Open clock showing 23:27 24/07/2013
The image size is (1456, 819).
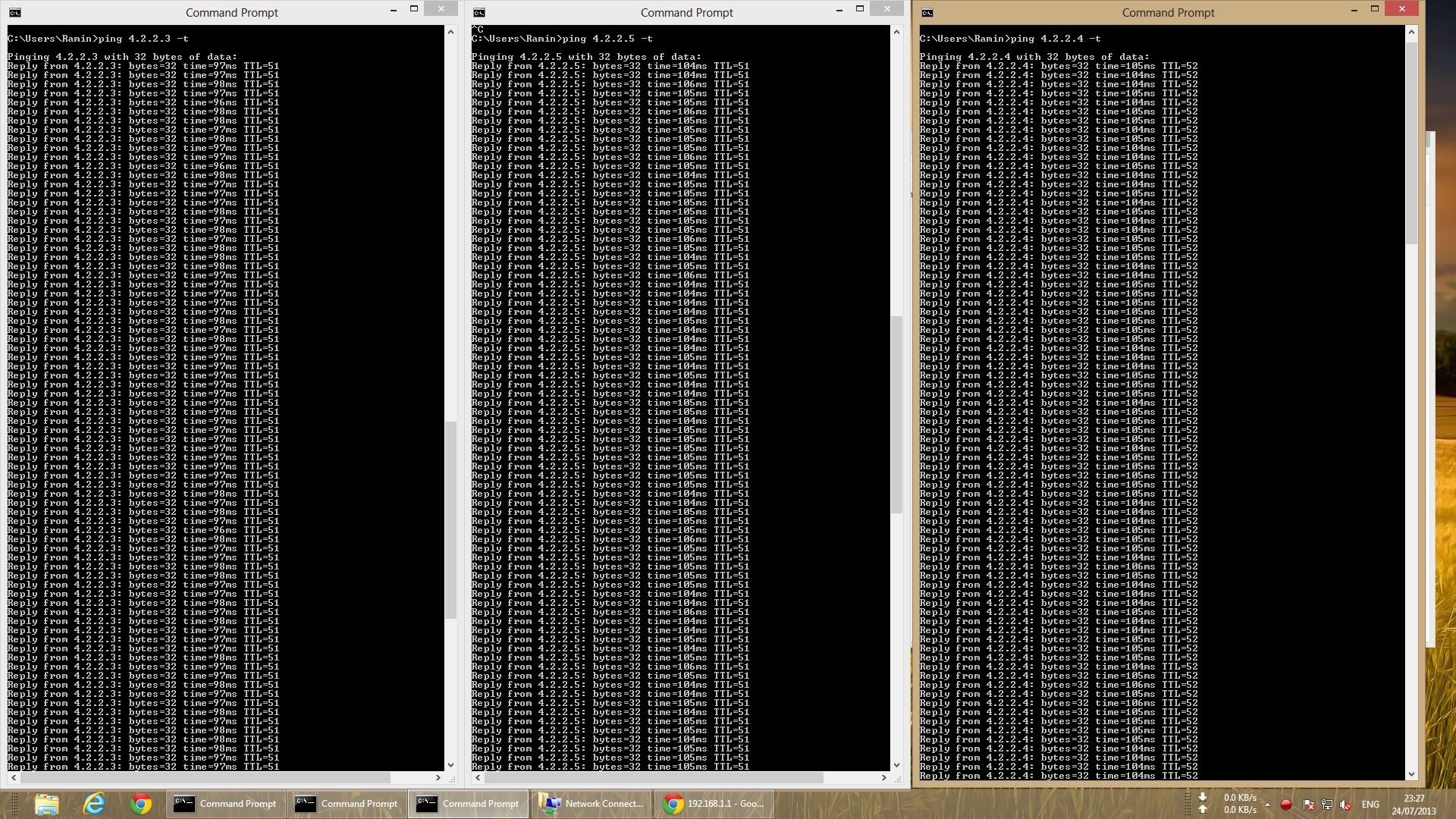point(1414,805)
